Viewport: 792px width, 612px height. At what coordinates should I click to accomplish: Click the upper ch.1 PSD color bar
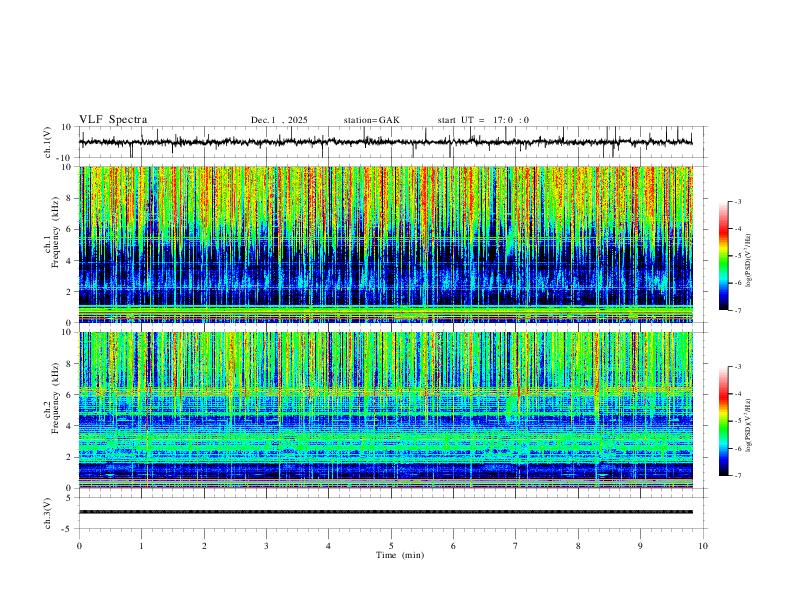coord(723,256)
